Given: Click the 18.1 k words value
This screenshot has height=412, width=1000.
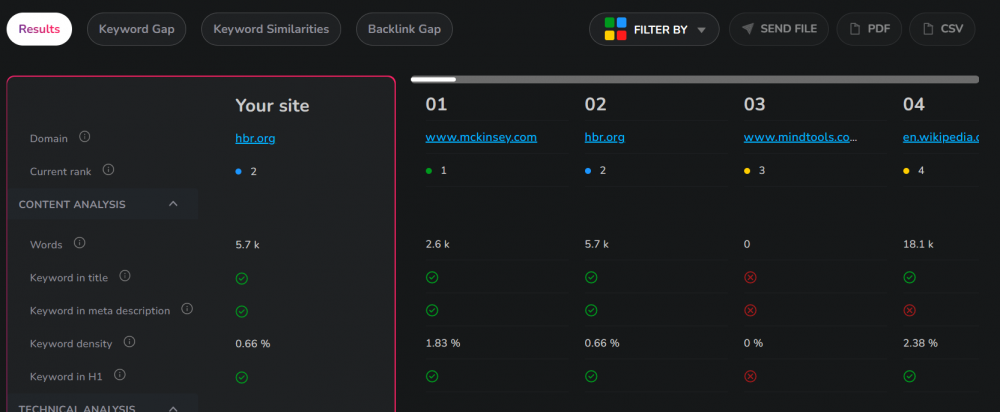Looking at the screenshot, I should [x=918, y=244].
